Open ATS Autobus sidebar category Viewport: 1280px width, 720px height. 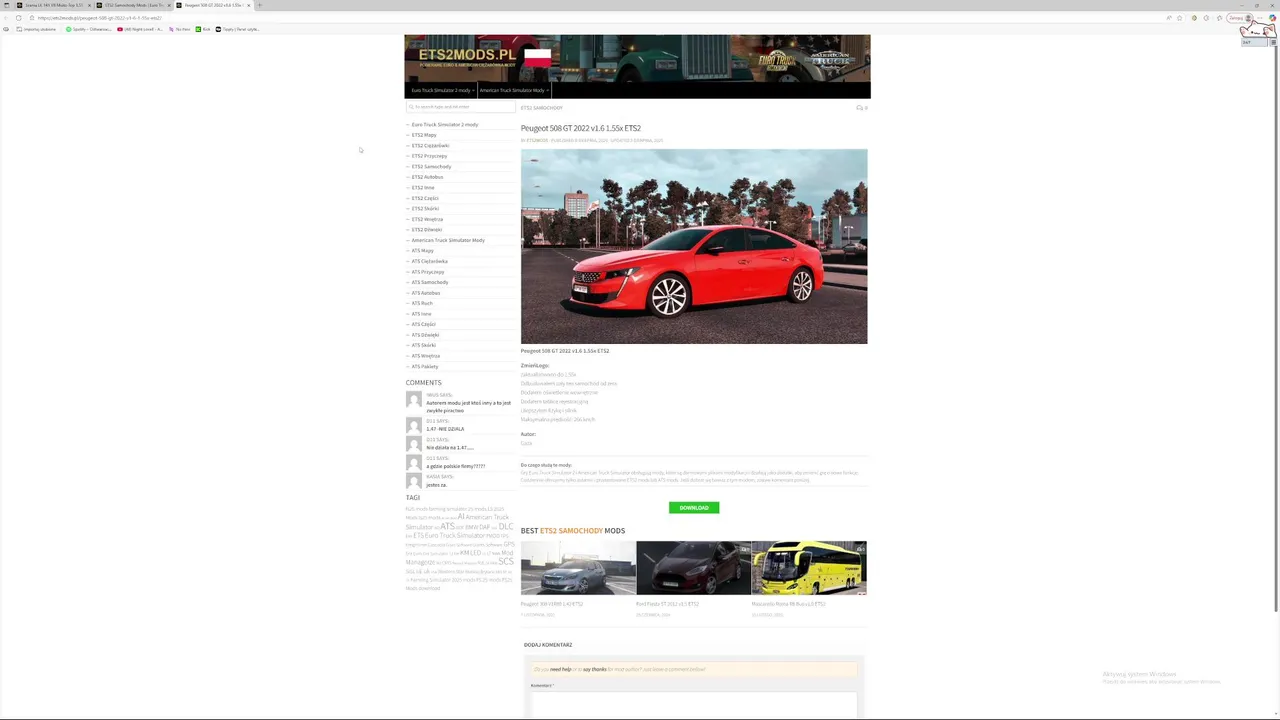pos(426,293)
